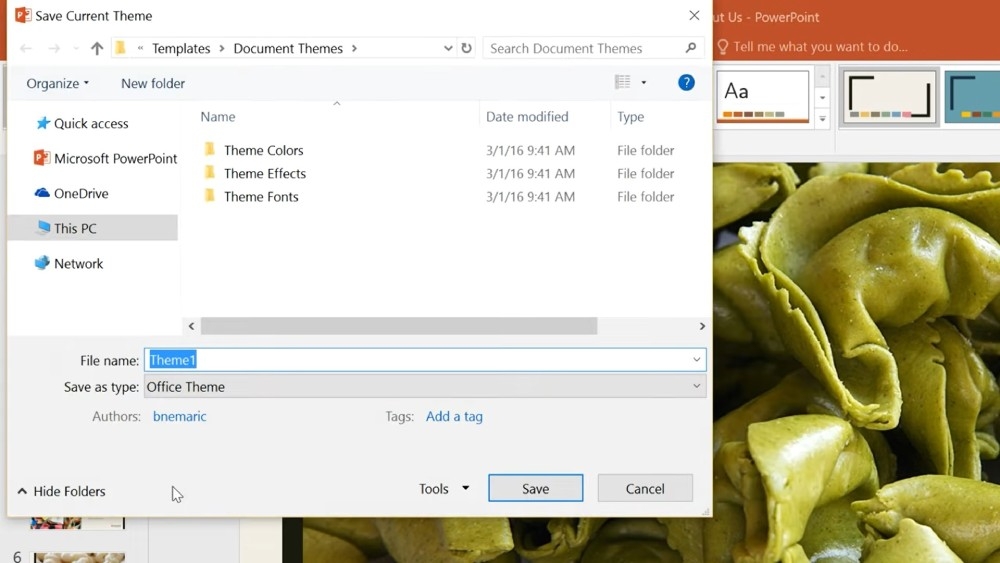Sort files by Type column
1000x563 pixels.
click(630, 117)
